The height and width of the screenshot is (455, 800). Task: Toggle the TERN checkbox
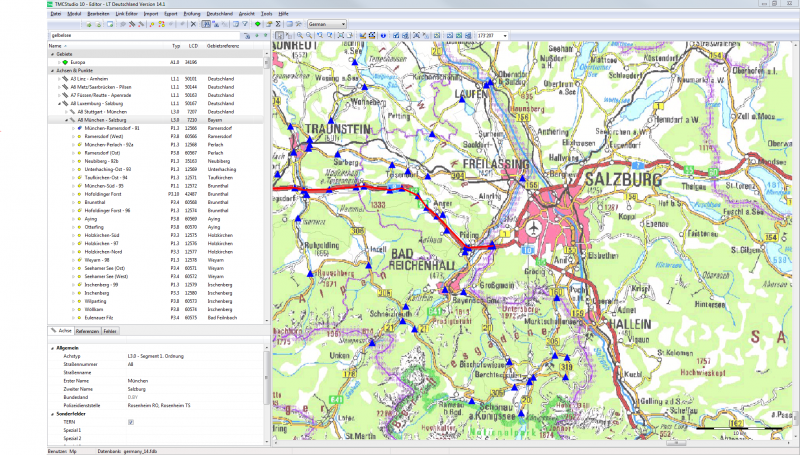pos(131,423)
